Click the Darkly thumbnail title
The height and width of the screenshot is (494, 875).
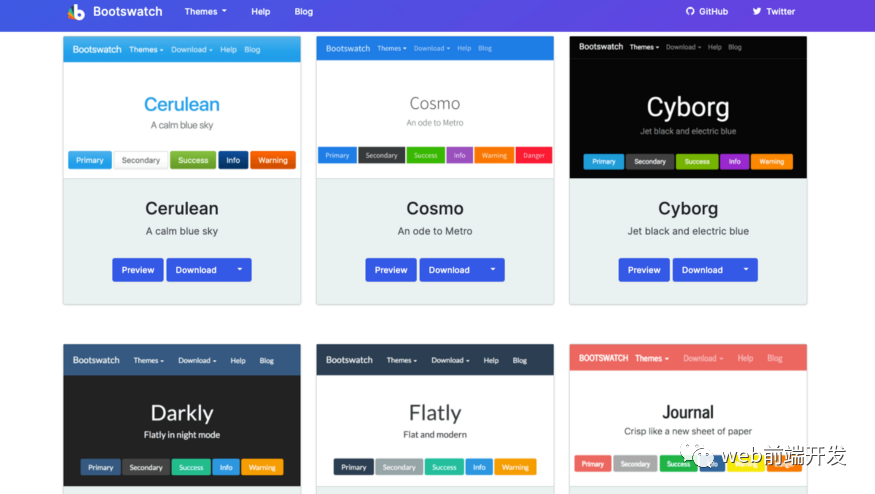pos(182,413)
